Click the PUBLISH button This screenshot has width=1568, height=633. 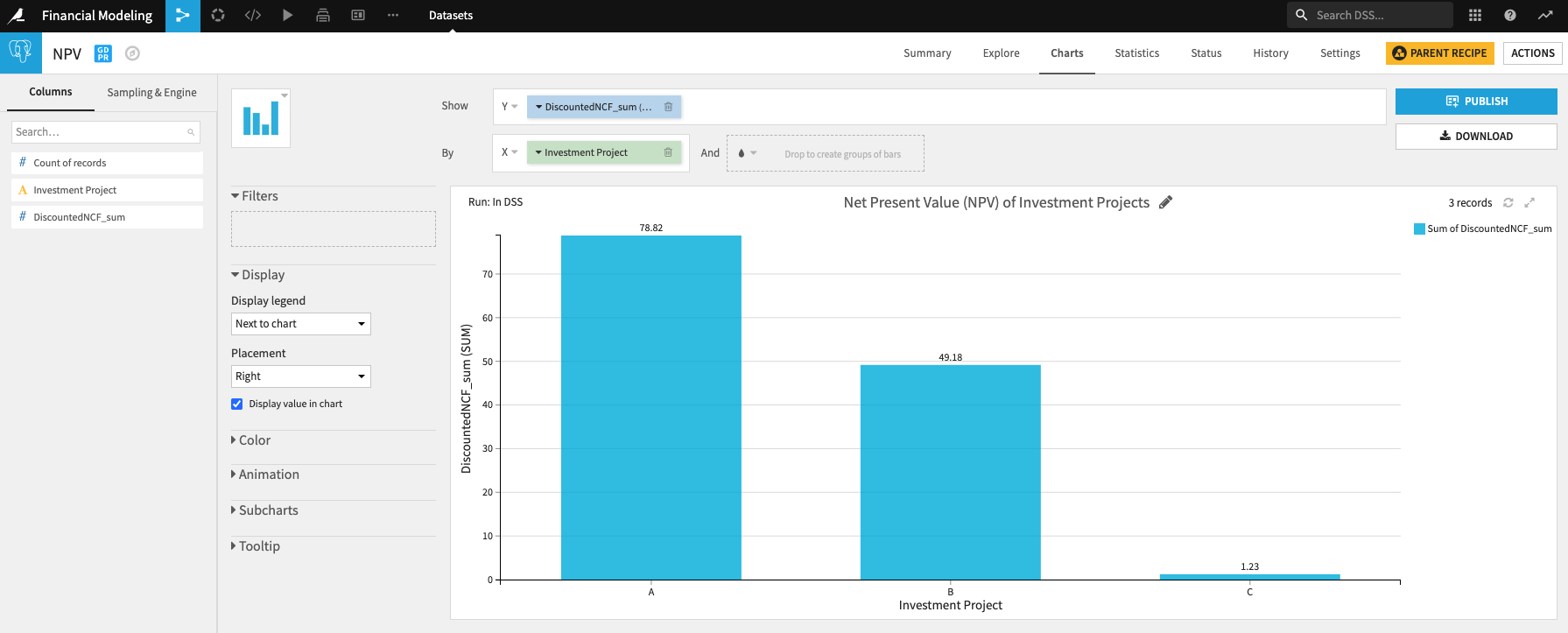(x=1476, y=102)
